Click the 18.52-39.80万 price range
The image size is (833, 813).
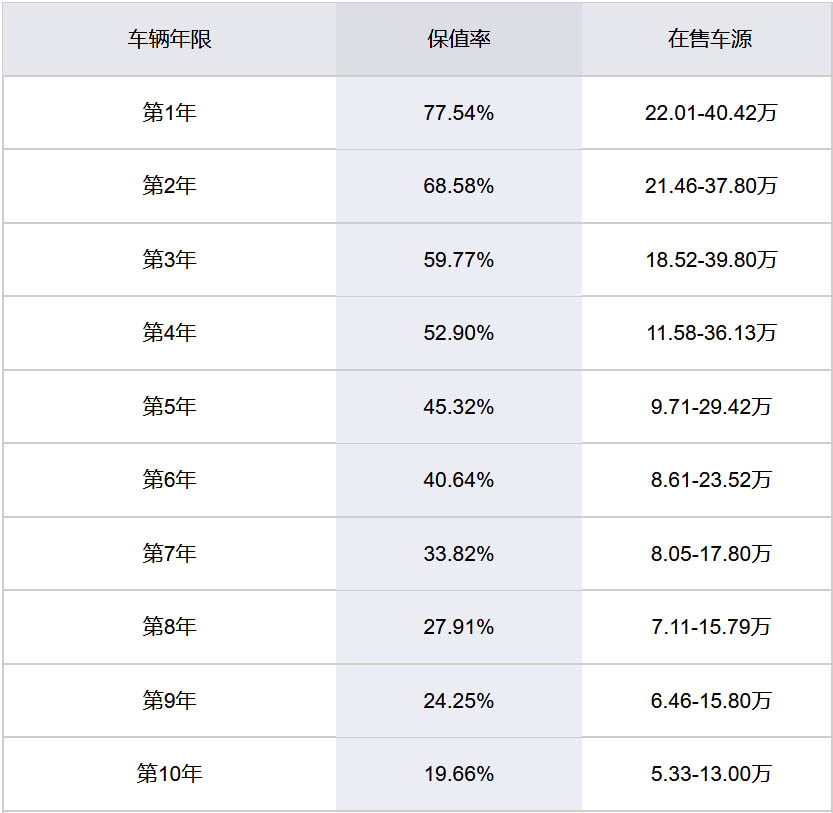(x=710, y=260)
